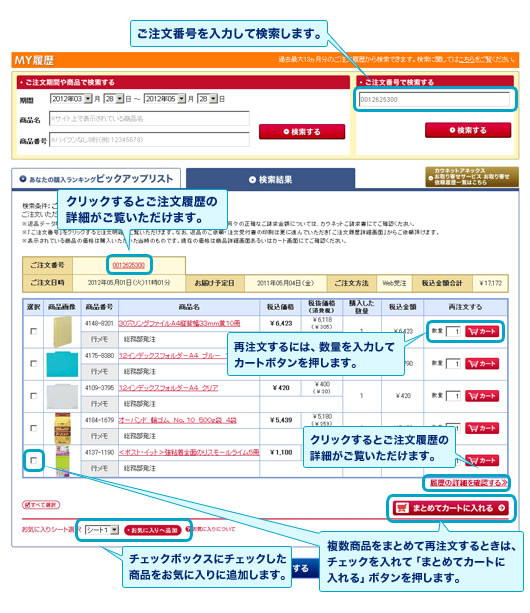
Task: Click the blue index folder product image
Action: (62, 364)
